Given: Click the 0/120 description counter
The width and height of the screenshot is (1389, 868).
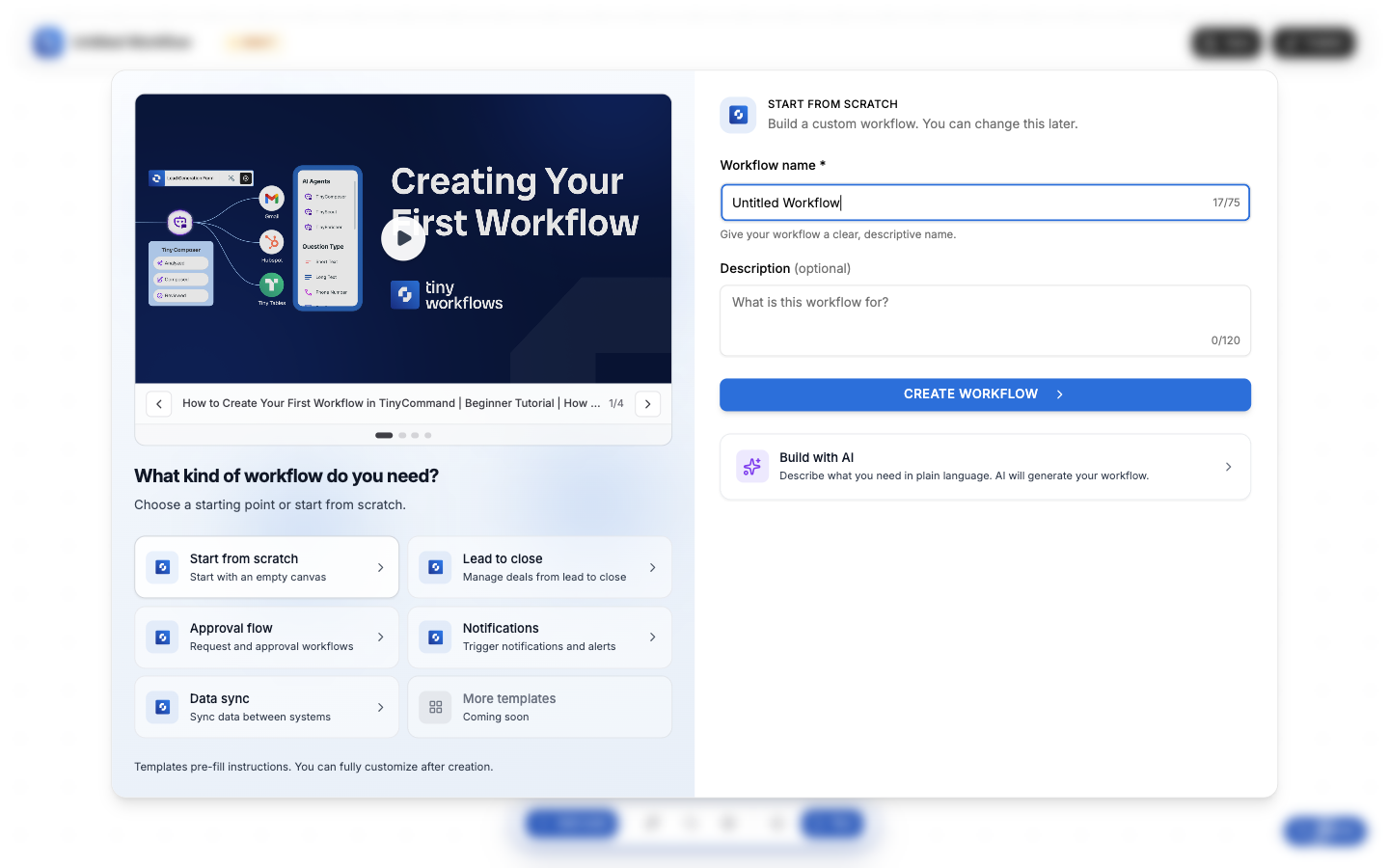Looking at the screenshot, I should point(1225,340).
